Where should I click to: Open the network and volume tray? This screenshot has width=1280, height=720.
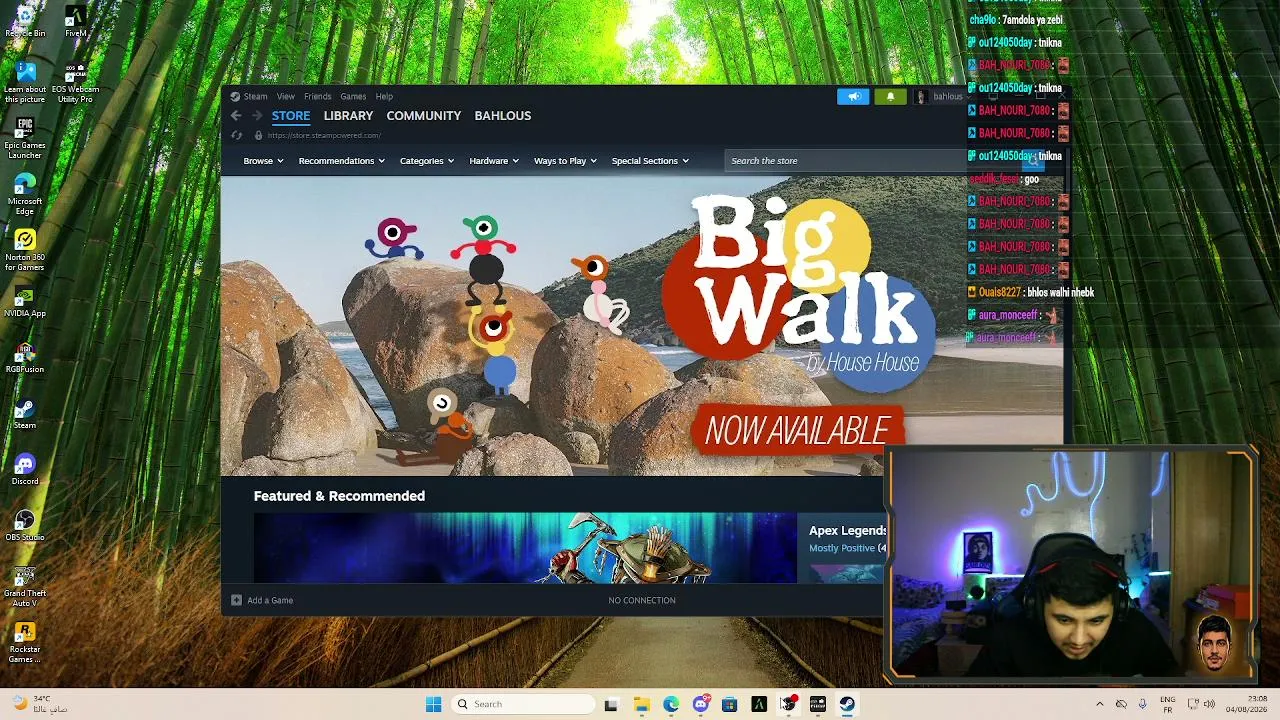click(x=1200, y=704)
